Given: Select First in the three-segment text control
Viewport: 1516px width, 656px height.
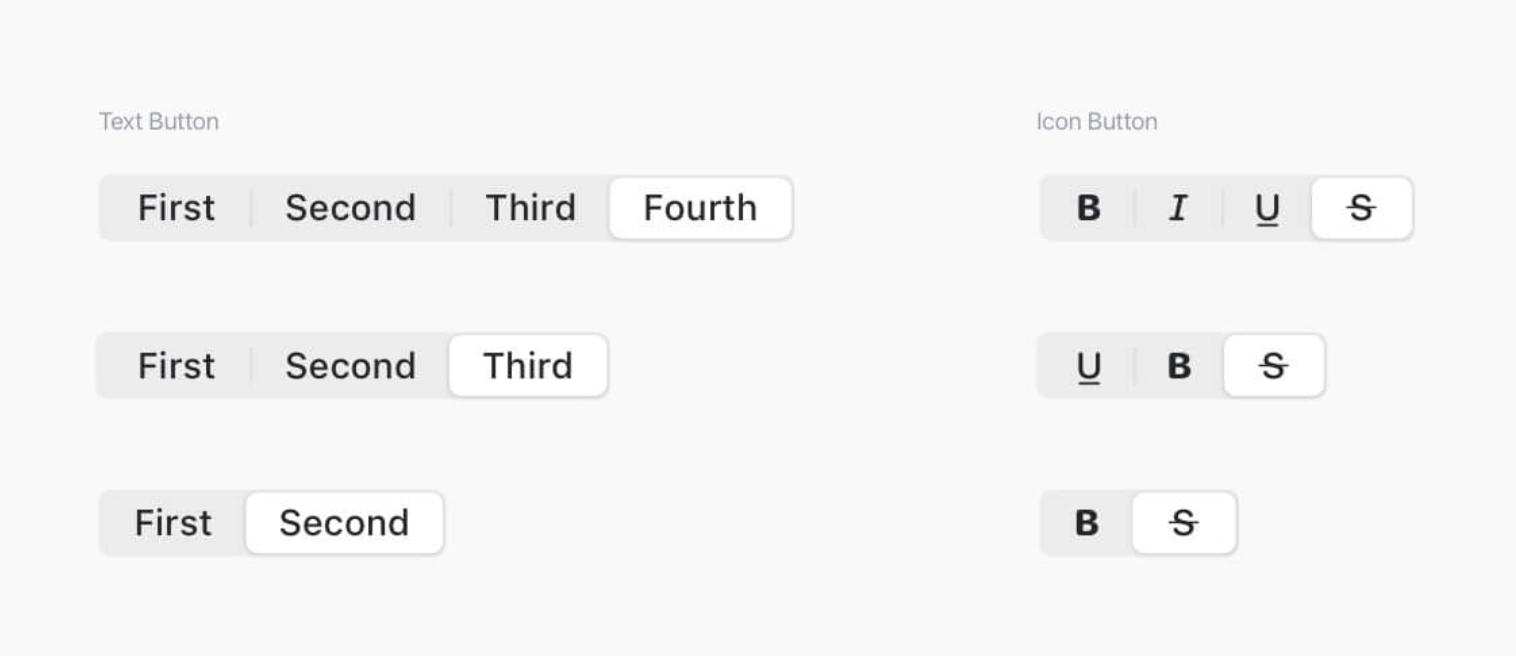Looking at the screenshot, I should pos(176,366).
